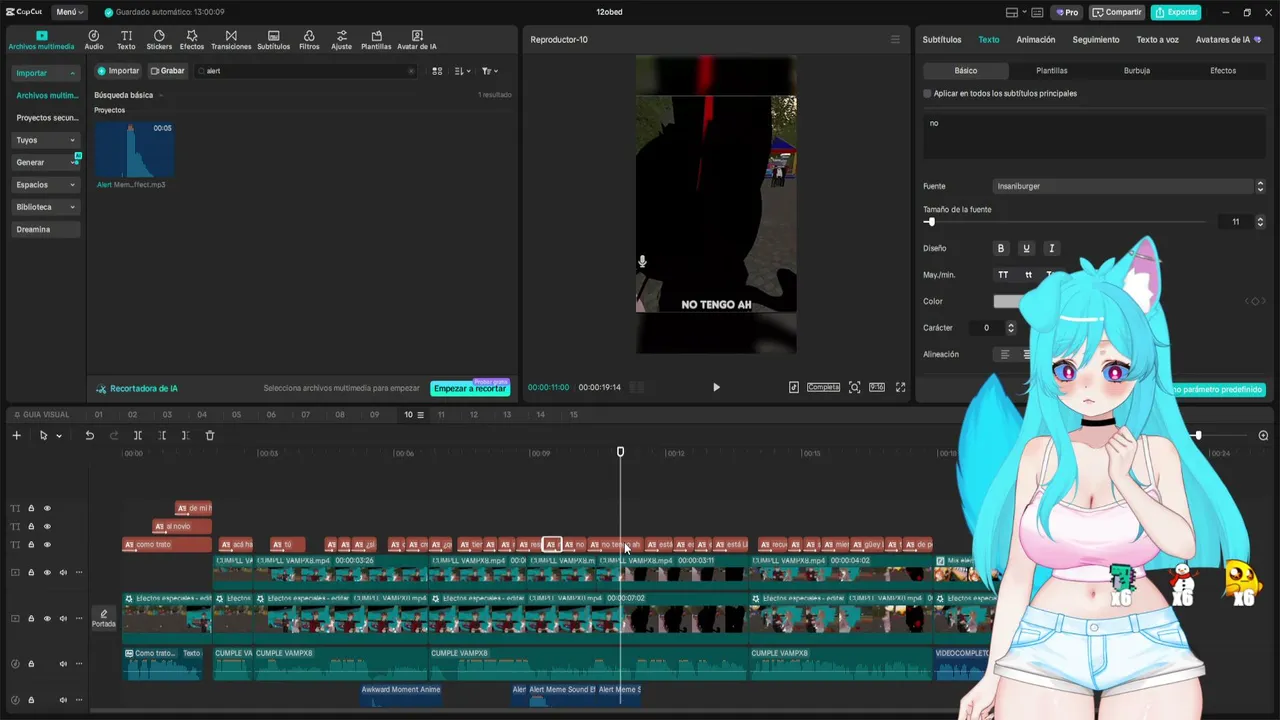This screenshot has width=1280, height=720.
Task: Underline the subtitle text
Action: [1026, 248]
